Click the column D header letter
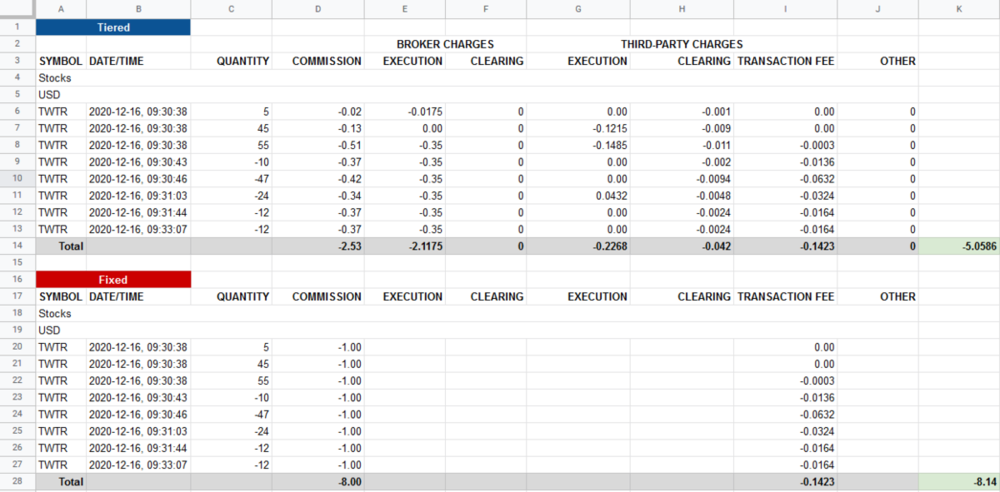Image resolution: width=1000 pixels, height=492 pixels. point(318,9)
